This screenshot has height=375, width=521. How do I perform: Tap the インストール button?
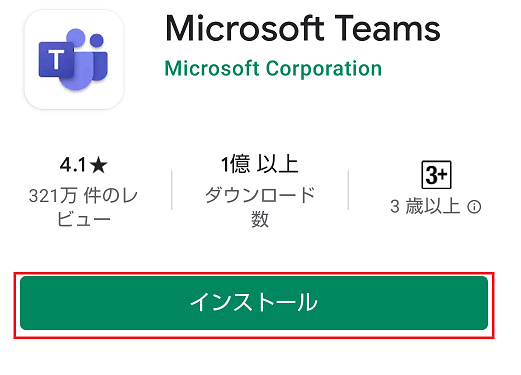coord(254,303)
